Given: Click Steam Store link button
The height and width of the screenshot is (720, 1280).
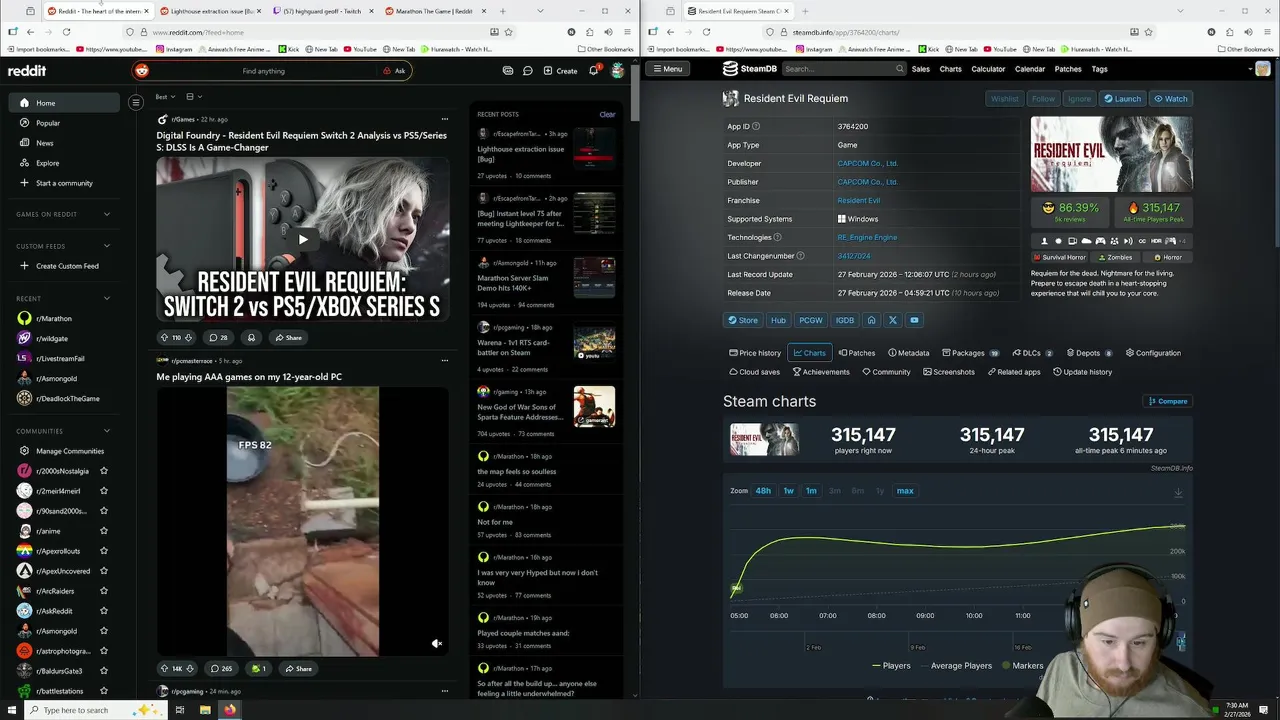Looking at the screenshot, I should point(742,320).
